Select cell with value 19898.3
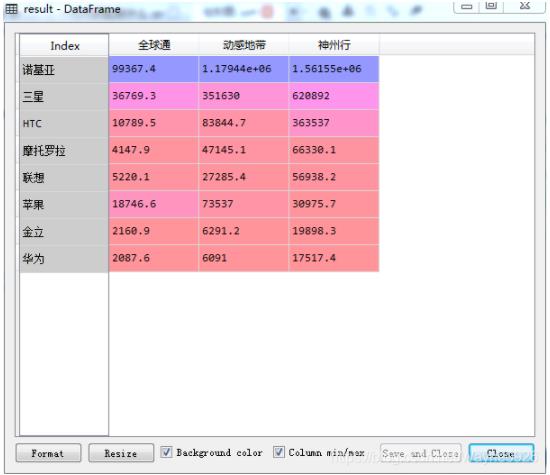The height and width of the screenshot is (475, 550). pyautogui.click(x=334, y=231)
